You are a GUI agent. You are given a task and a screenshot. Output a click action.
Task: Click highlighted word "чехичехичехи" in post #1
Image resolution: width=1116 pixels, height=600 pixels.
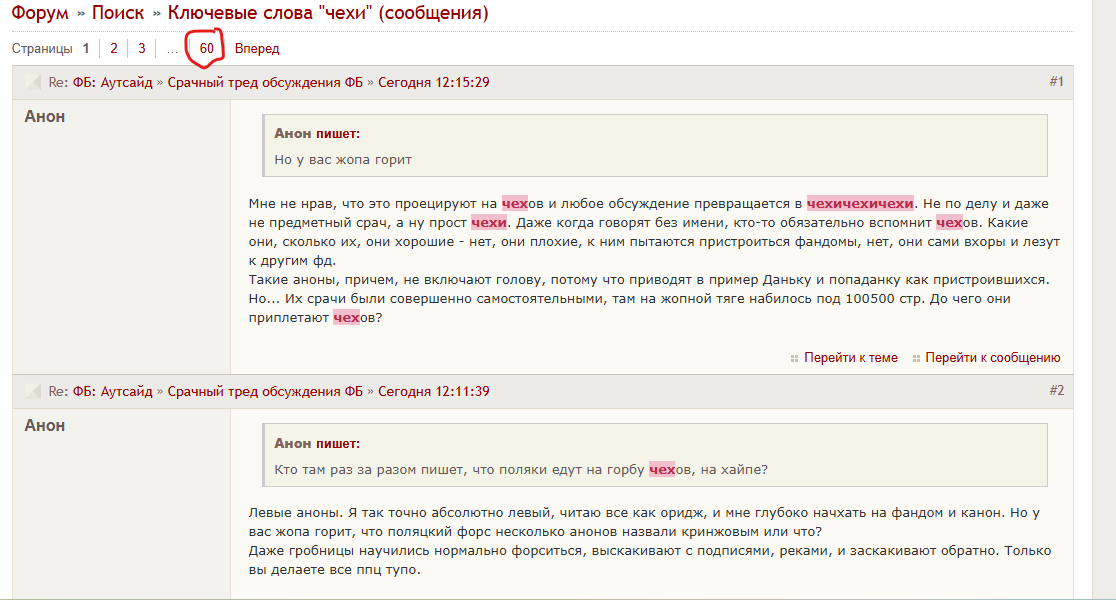pyautogui.click(x=860, y=204)
